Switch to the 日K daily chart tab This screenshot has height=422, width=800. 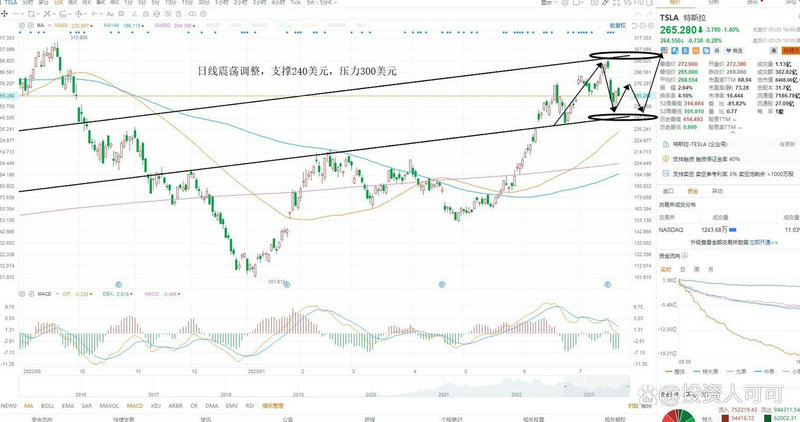coord(58,3)
